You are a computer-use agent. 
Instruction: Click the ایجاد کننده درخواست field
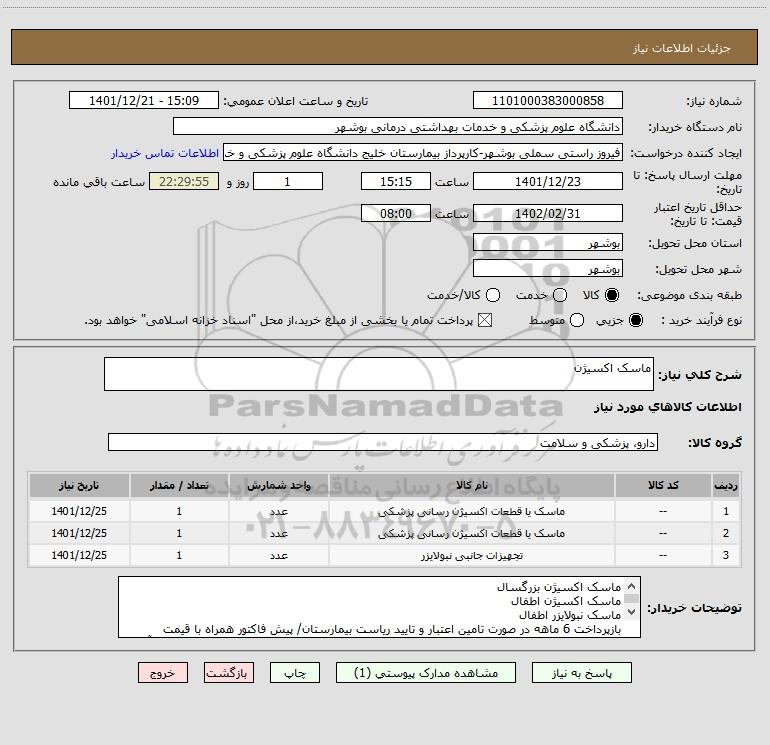[423, 153]
